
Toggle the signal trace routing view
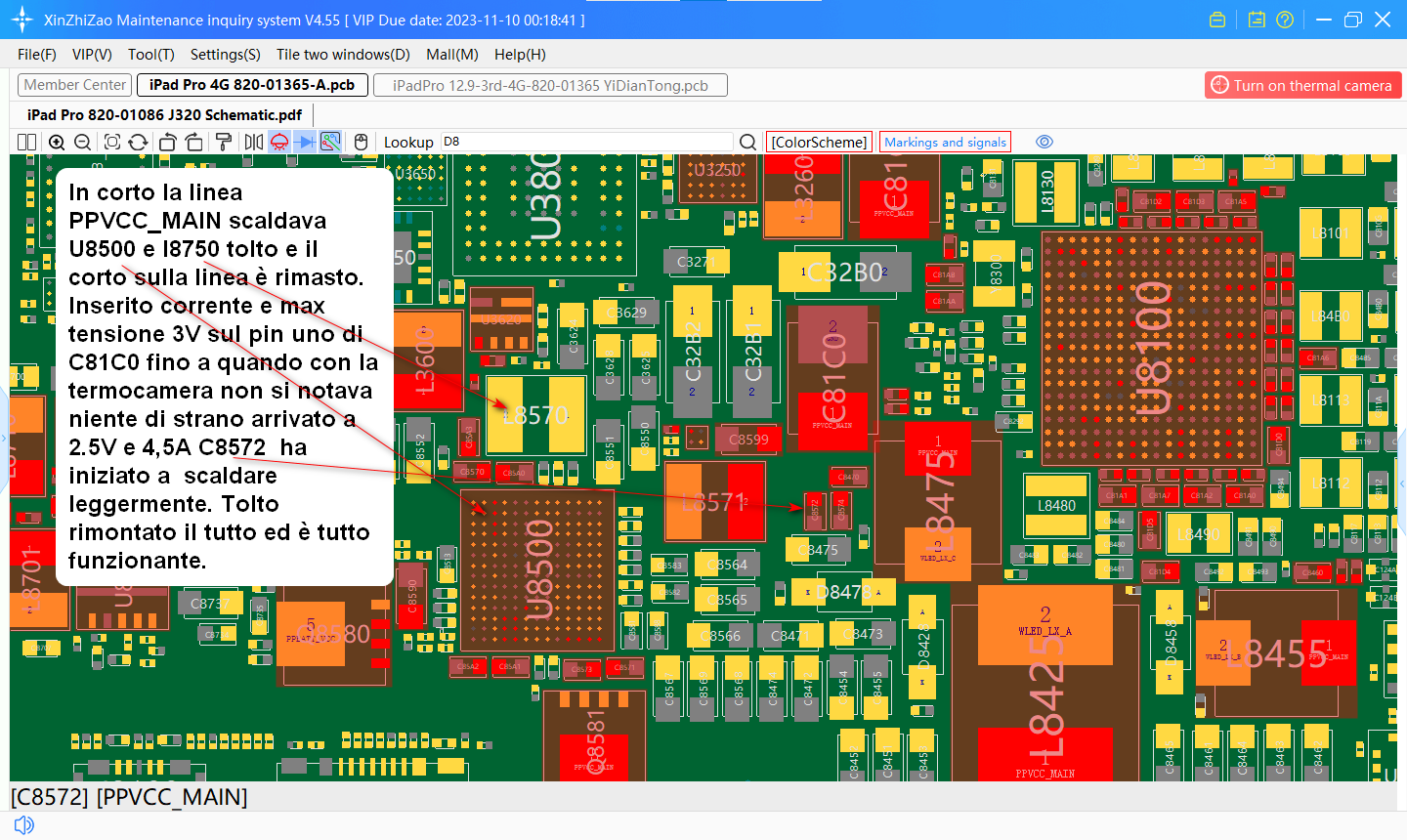(x=330, y=143)
